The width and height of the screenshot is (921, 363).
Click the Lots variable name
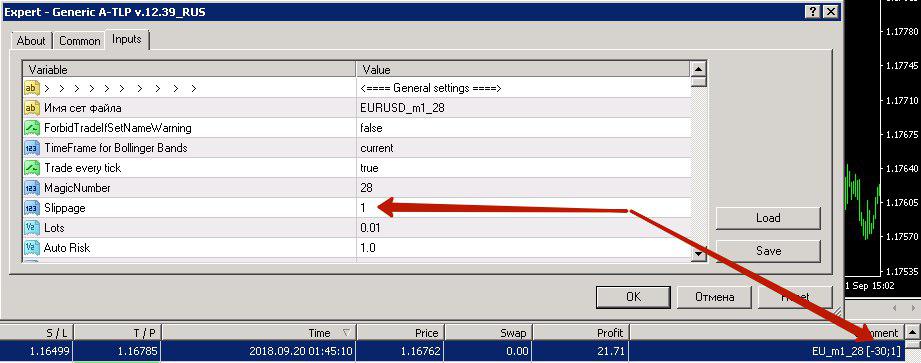[x=54, y=228]
